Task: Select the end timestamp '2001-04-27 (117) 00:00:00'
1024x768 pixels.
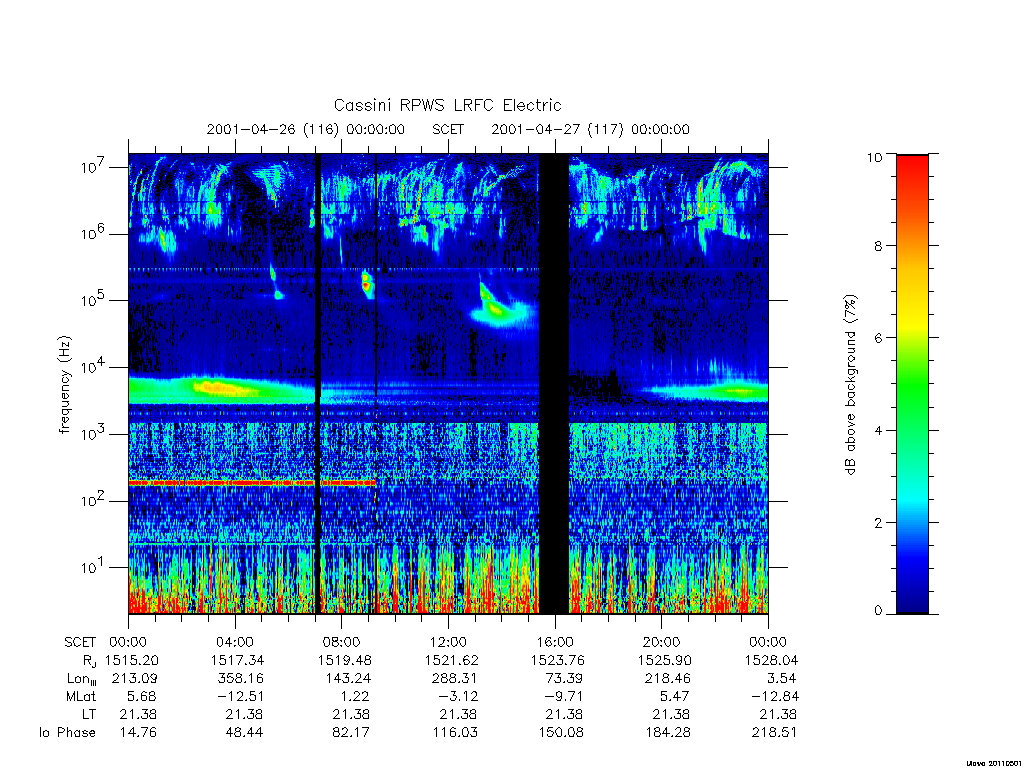Action: coord(590,129)
